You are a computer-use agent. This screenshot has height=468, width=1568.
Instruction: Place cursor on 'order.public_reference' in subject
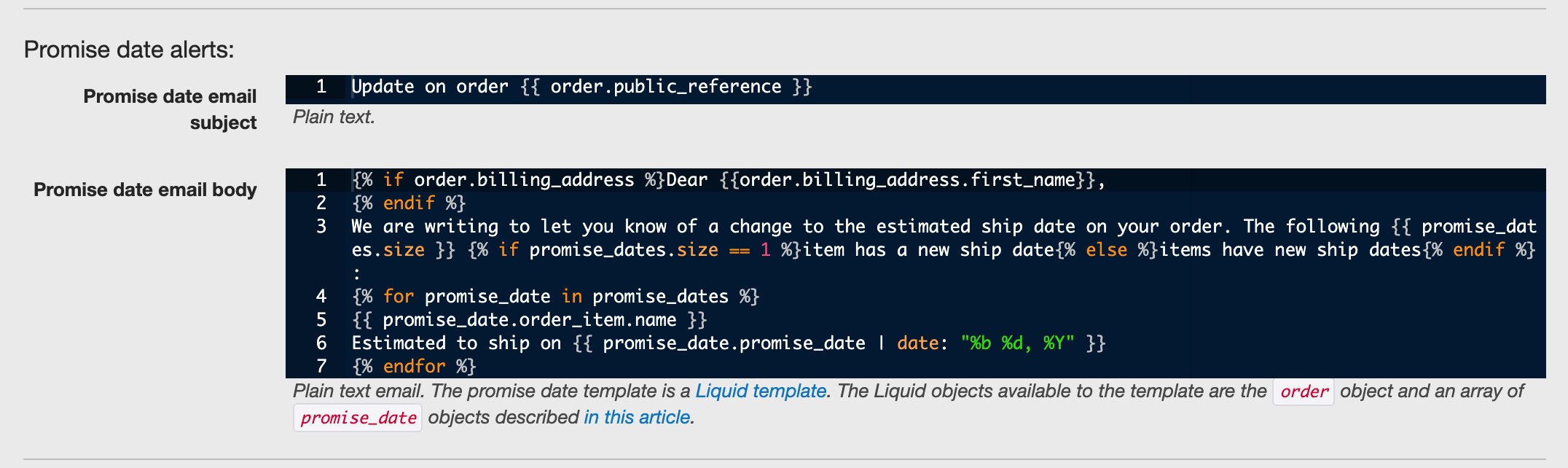[x=665, y=87]
